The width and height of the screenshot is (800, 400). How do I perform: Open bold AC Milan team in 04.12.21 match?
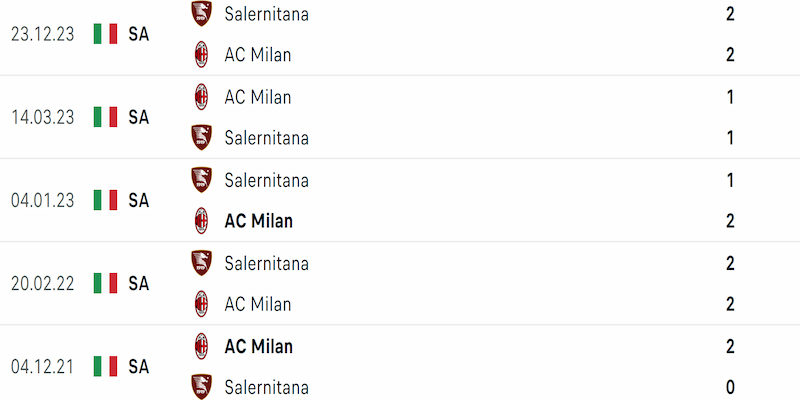[259, 346]
